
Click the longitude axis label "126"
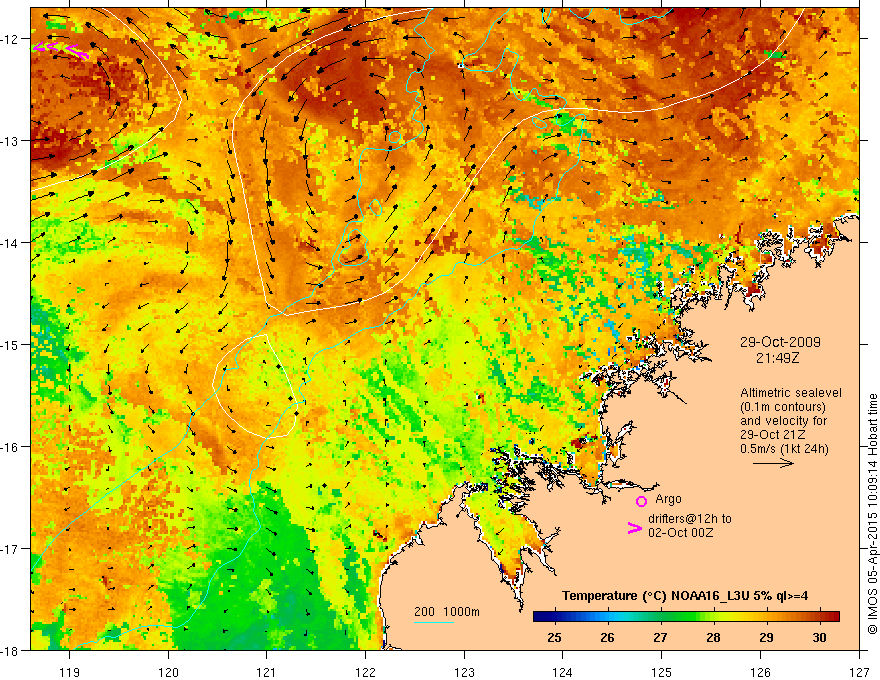(x=760, y=673)
